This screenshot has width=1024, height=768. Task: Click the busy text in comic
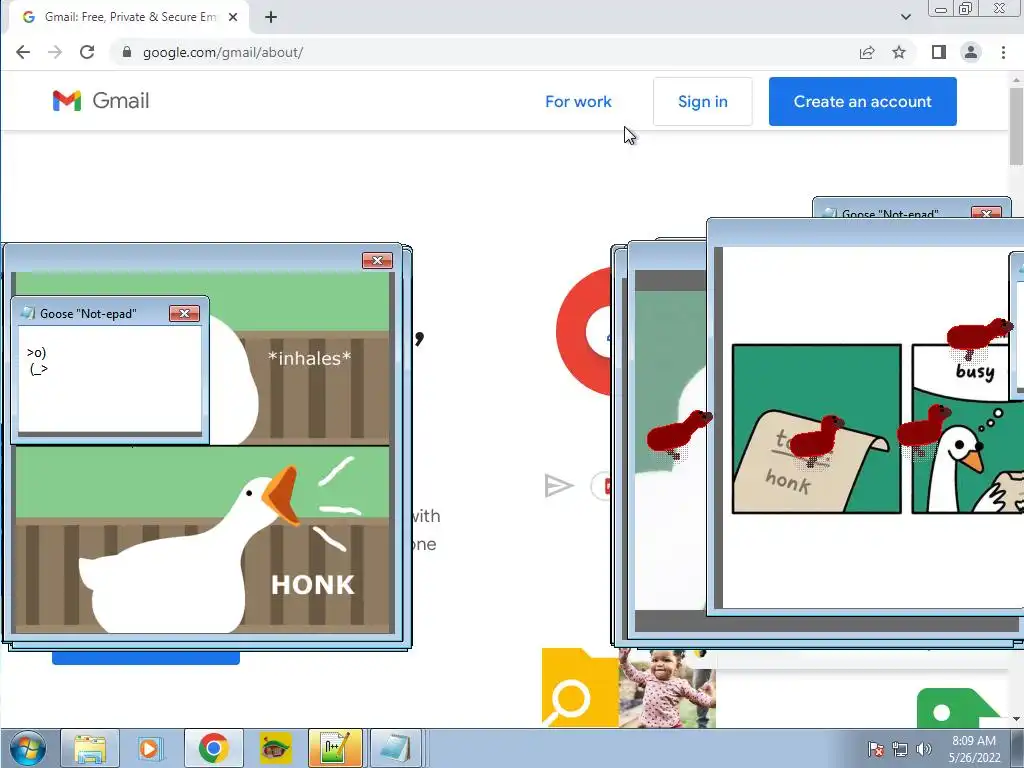click(975, 372)
